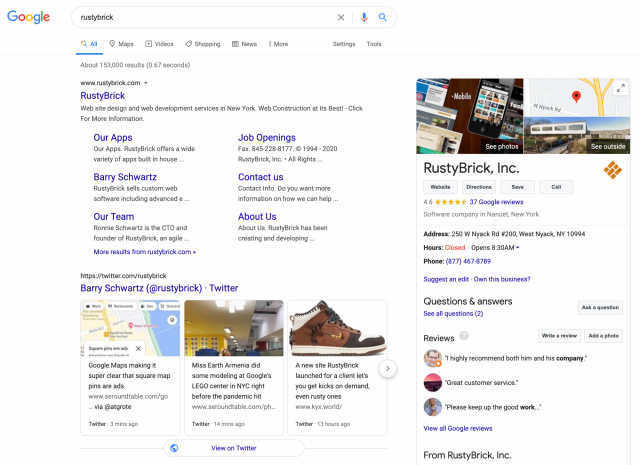This screenshot has height=465, width=640.
Task: Expand arrow beside www.rustybrick.com URL
Action: click(146, 83)
